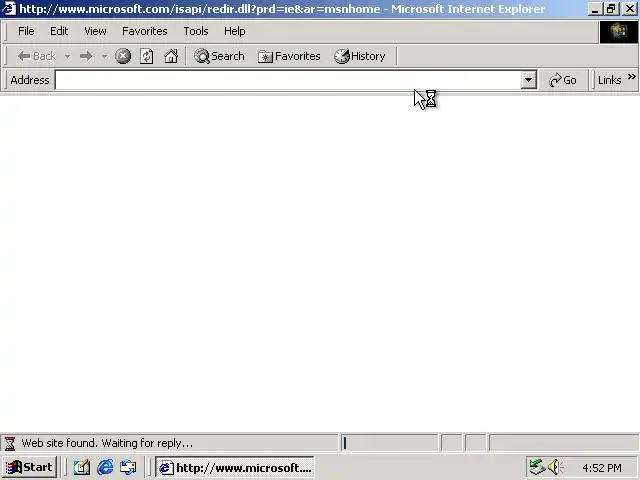Minimize the Internet Explorer window
640x480 pixels.
click(595, 9)
